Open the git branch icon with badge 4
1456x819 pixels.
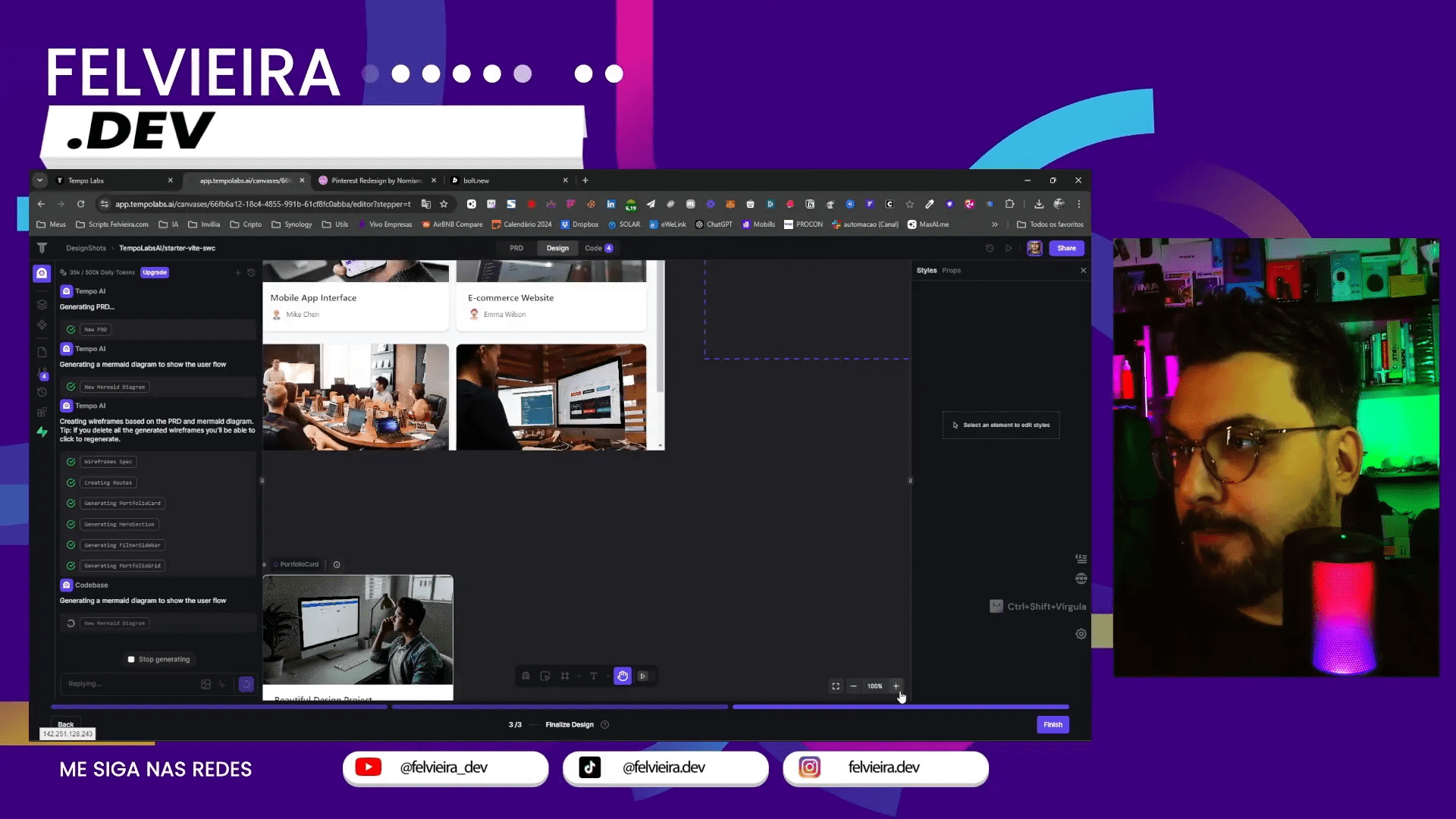click(42, 373)
